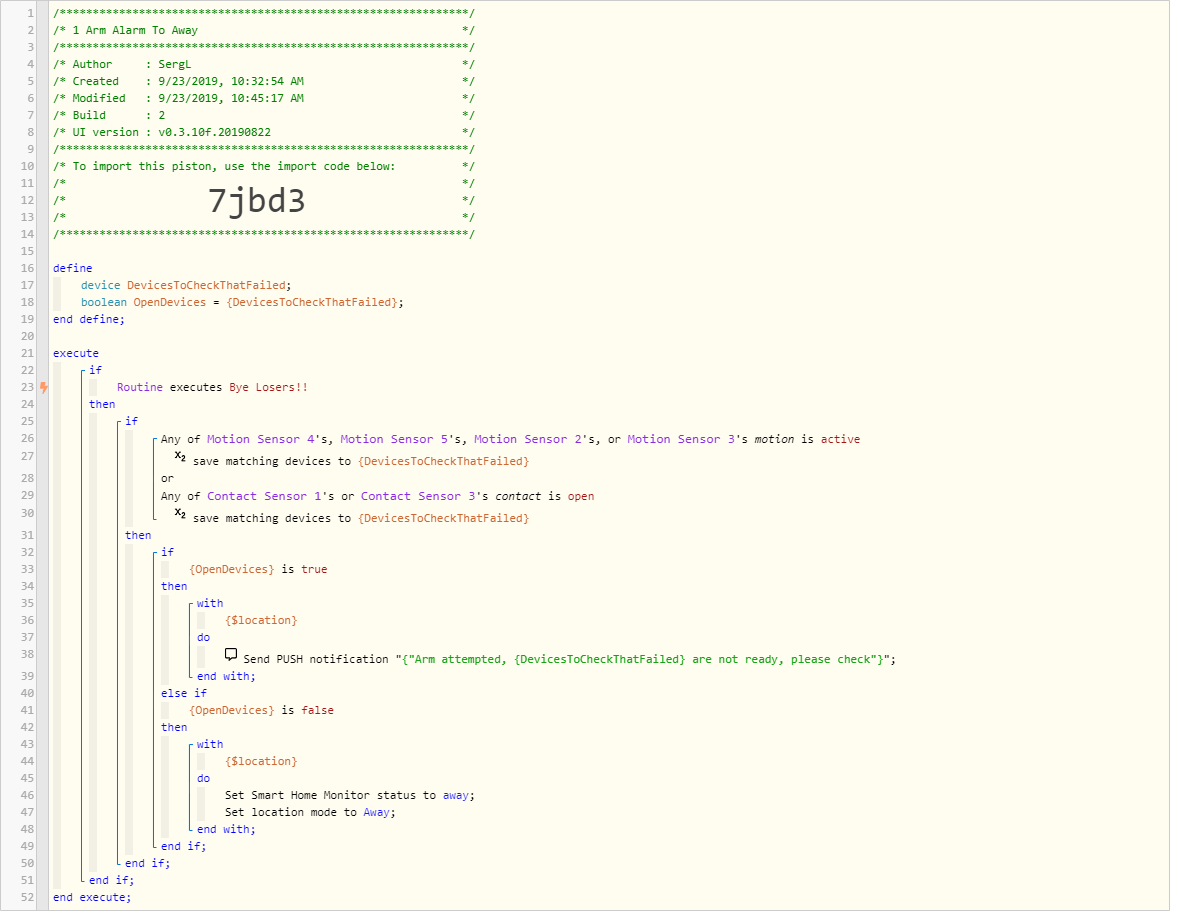Click the Created timestamp 10:32:54 AM

click(267, 82)
